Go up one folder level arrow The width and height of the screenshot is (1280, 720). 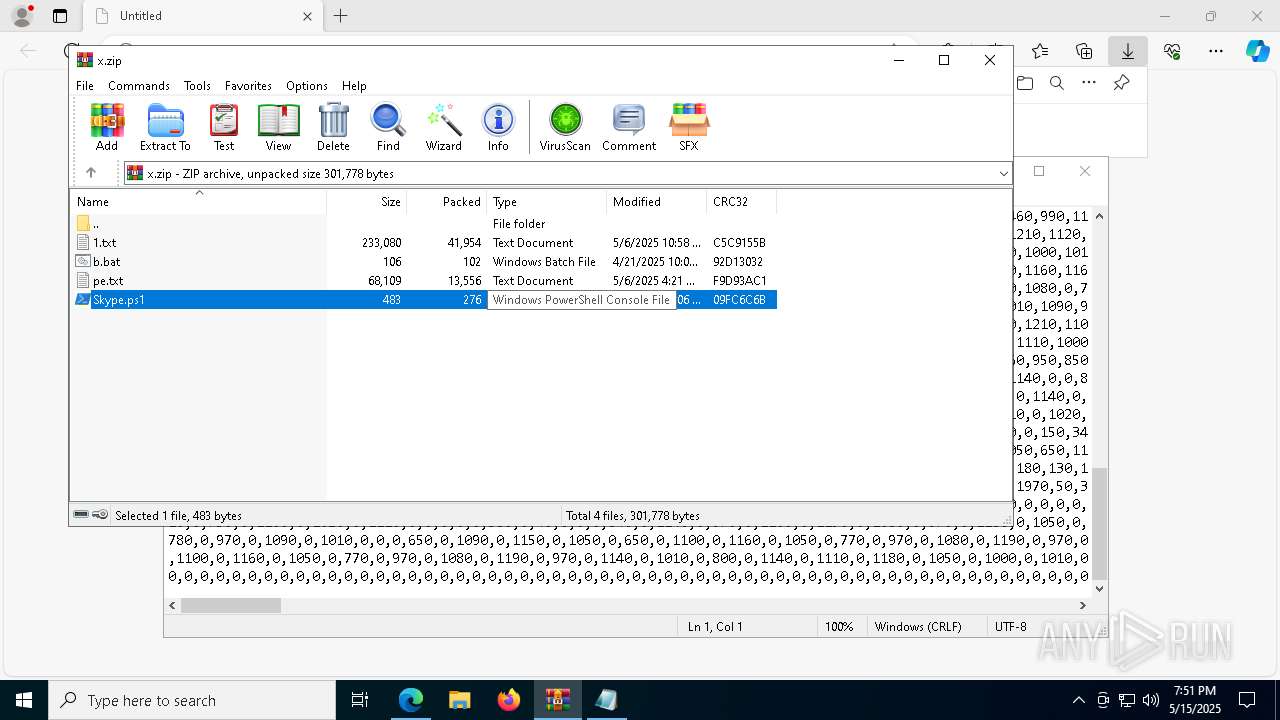(91, 173)
